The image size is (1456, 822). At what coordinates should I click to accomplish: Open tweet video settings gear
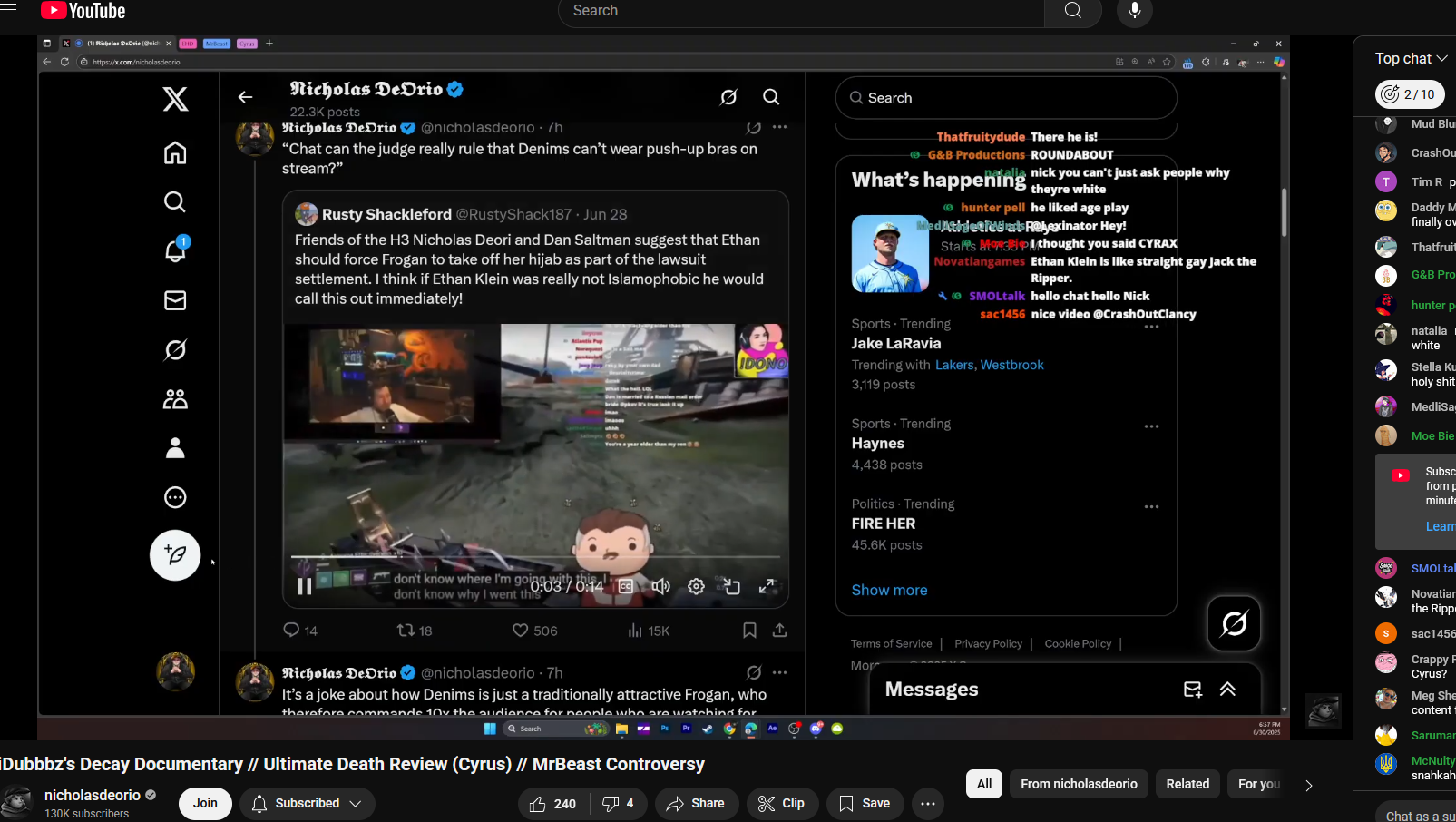click(696, 587)
